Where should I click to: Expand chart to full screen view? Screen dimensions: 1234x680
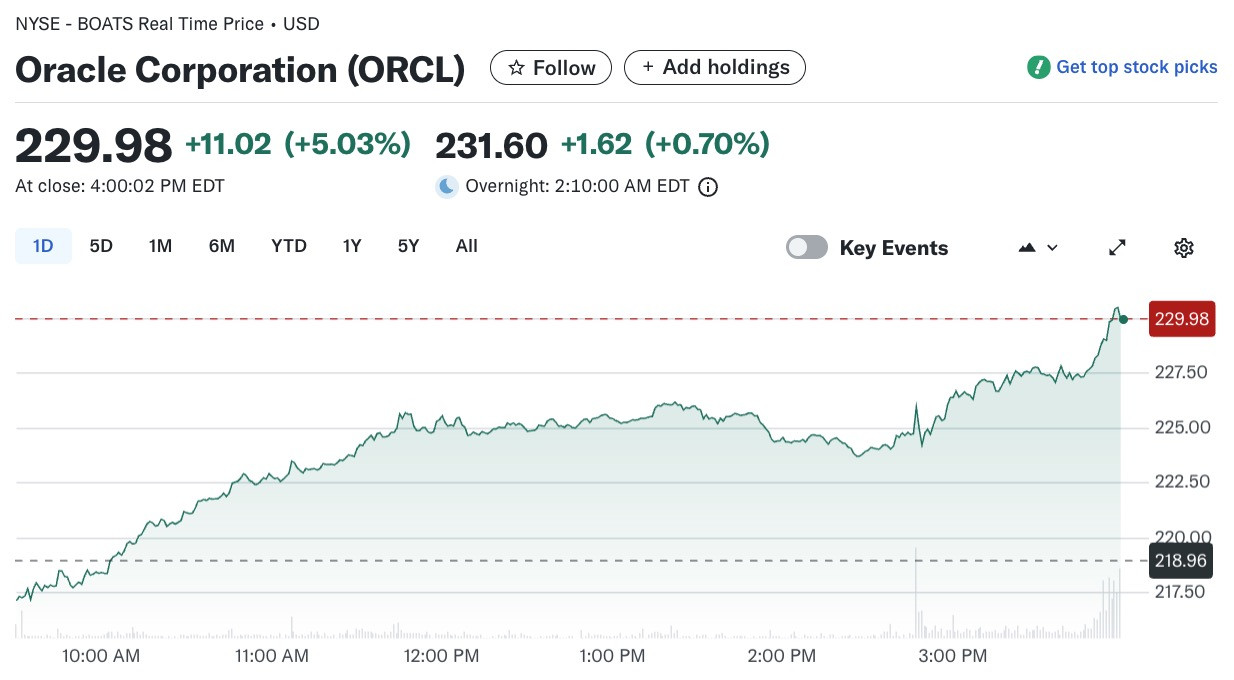(x=1118, y=248)
